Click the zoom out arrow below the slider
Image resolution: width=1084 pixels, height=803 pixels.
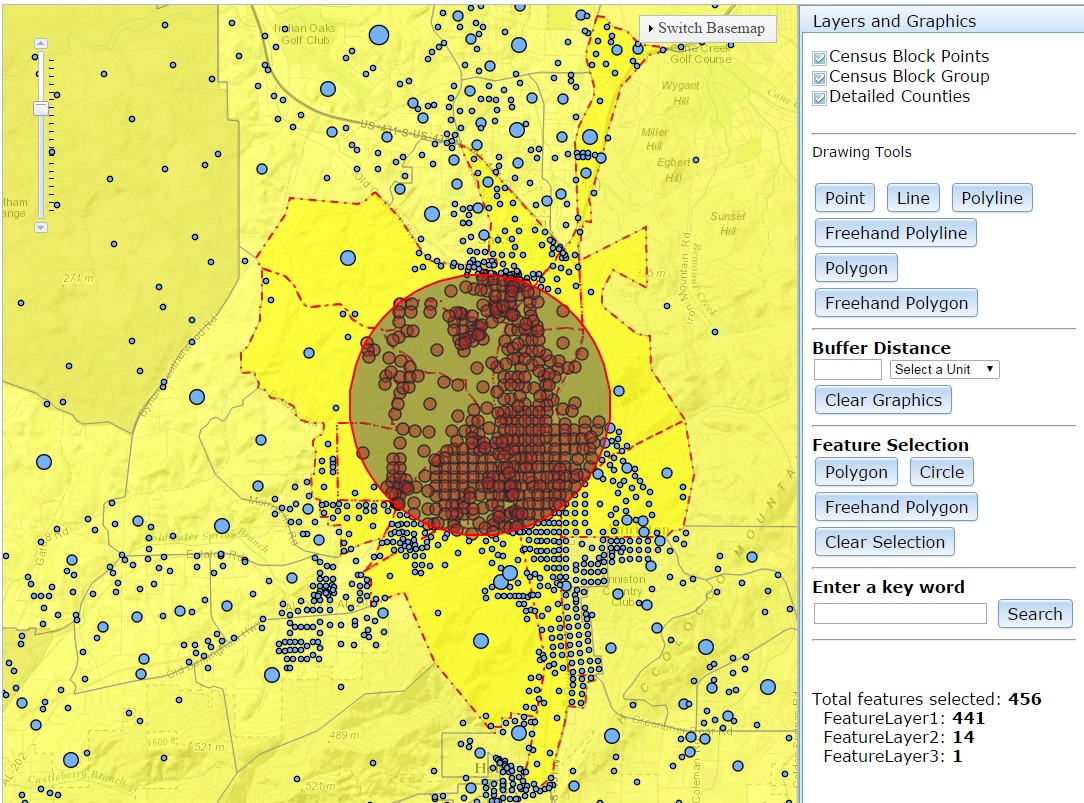click(41, 227)
